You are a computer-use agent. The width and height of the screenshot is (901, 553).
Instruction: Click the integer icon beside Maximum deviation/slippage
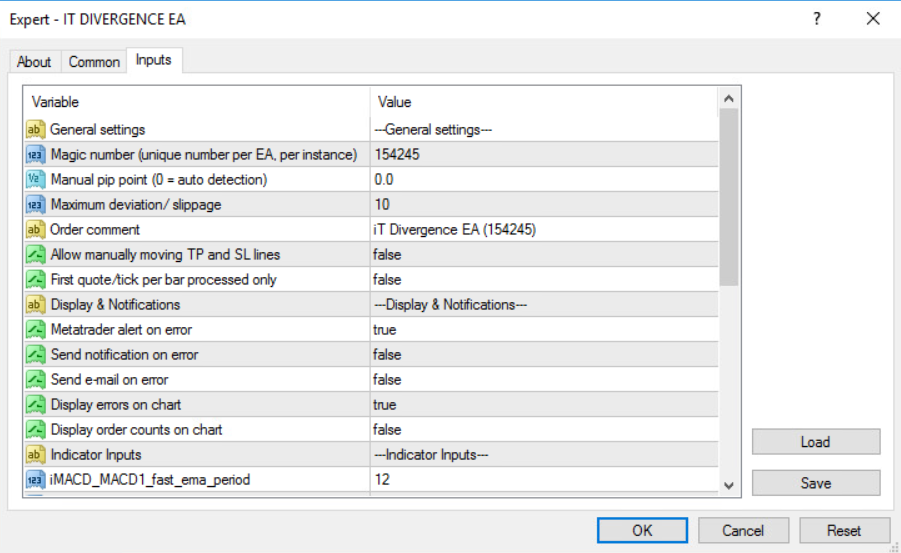tap(34, 205)
